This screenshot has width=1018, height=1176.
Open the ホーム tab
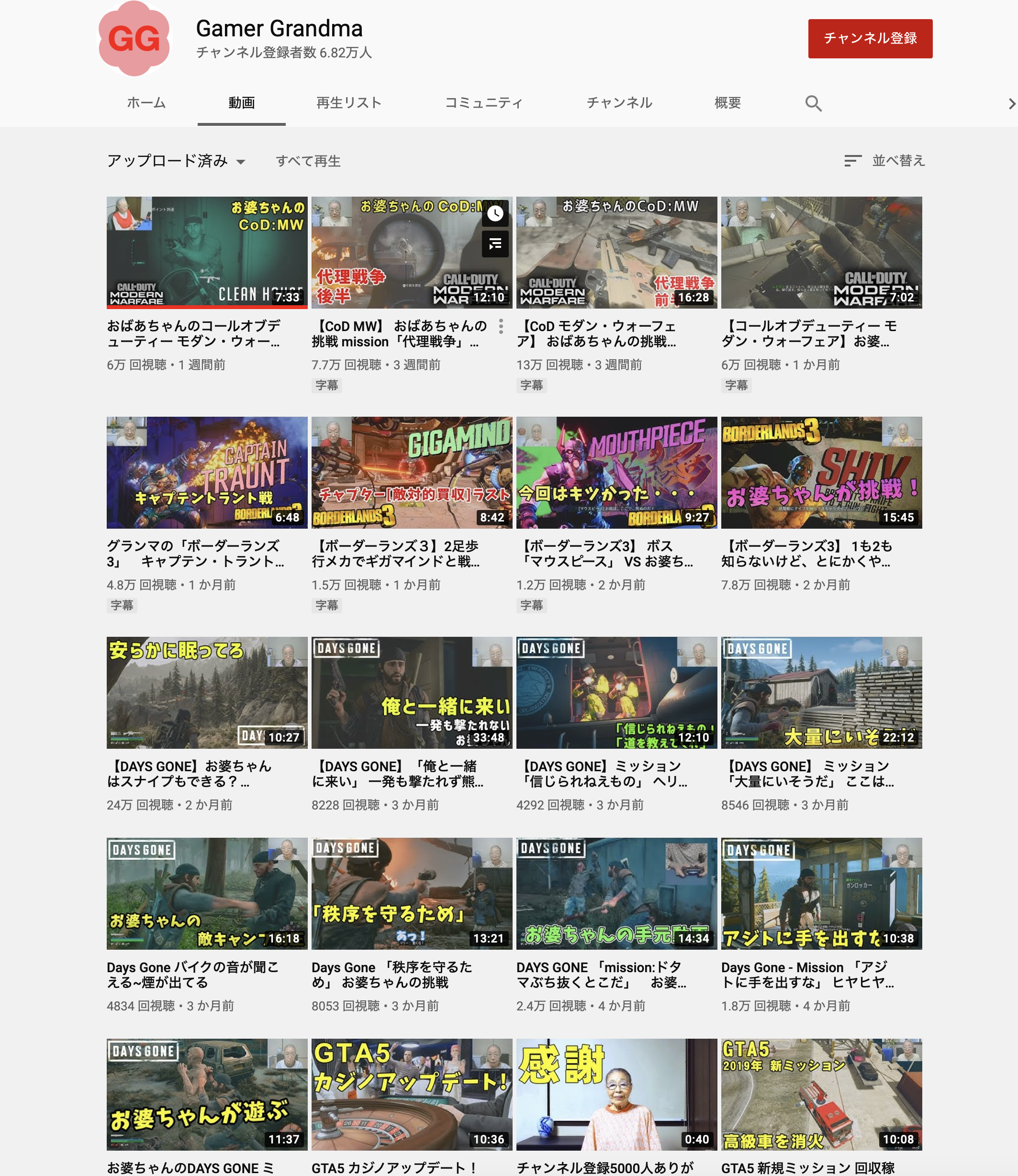[x=146, y=103]
